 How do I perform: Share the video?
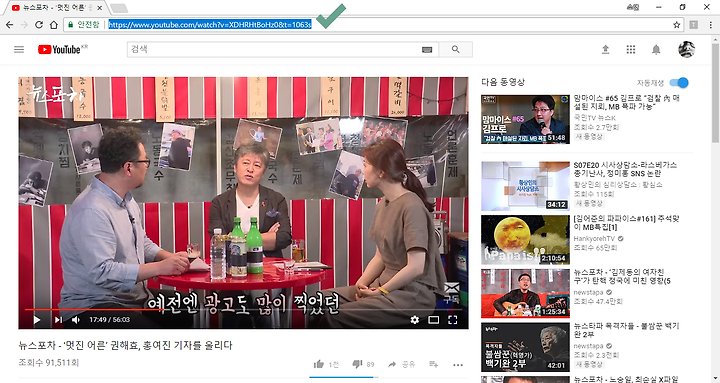392,364
